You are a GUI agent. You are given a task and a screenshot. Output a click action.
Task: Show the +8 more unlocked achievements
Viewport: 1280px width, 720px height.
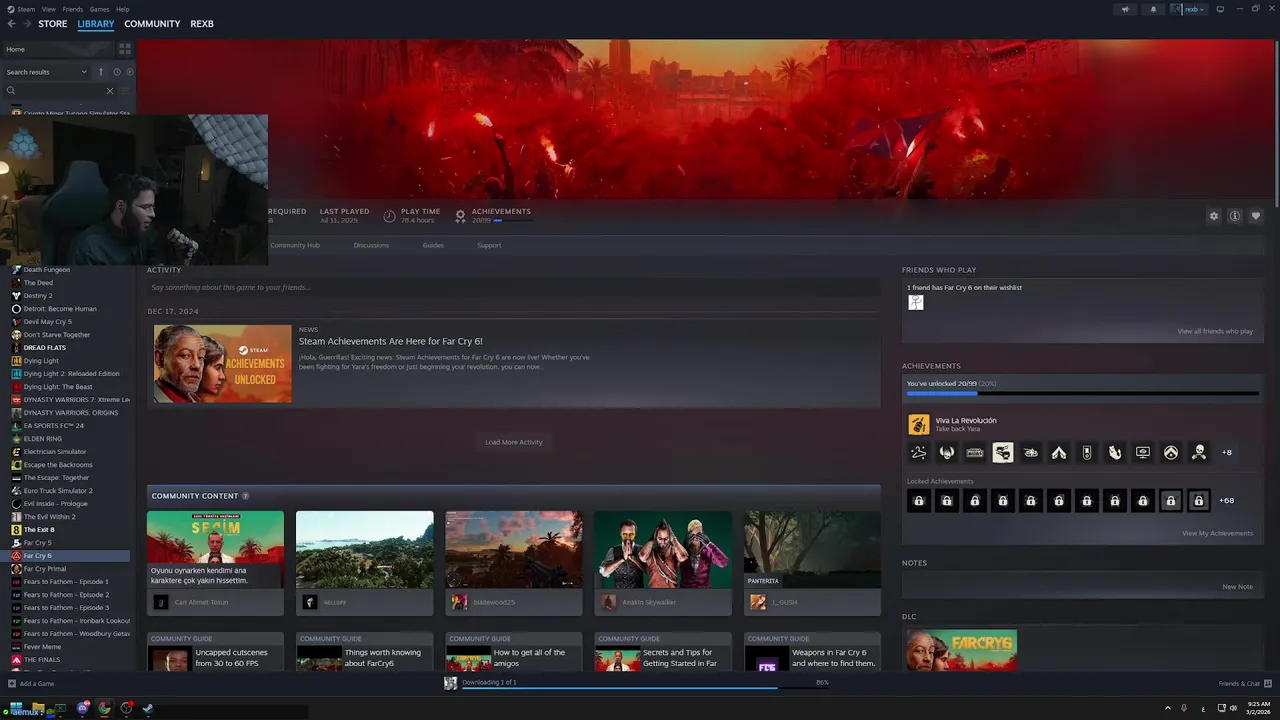[x=1227, y=453]
